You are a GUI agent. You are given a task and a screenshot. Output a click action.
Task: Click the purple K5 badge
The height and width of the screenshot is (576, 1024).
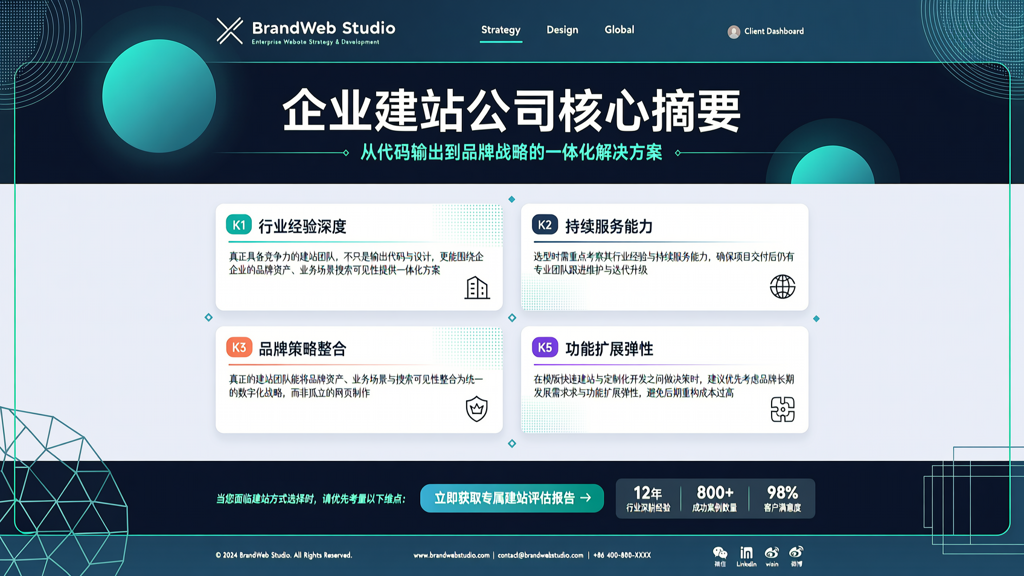point(545,347)
